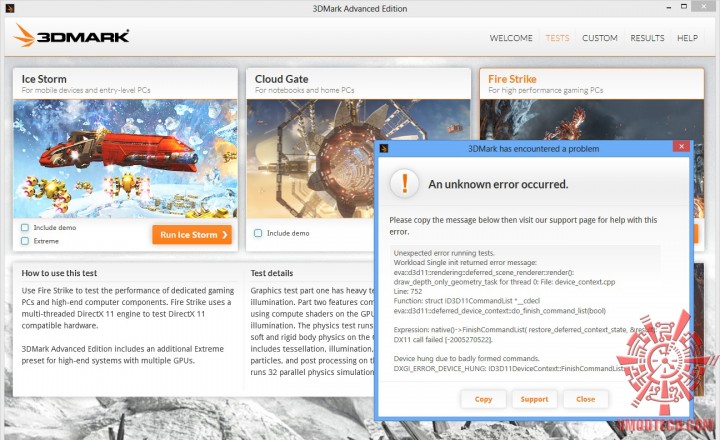
Task: Click the Fire Strike test title
Action: click(512, 79)
